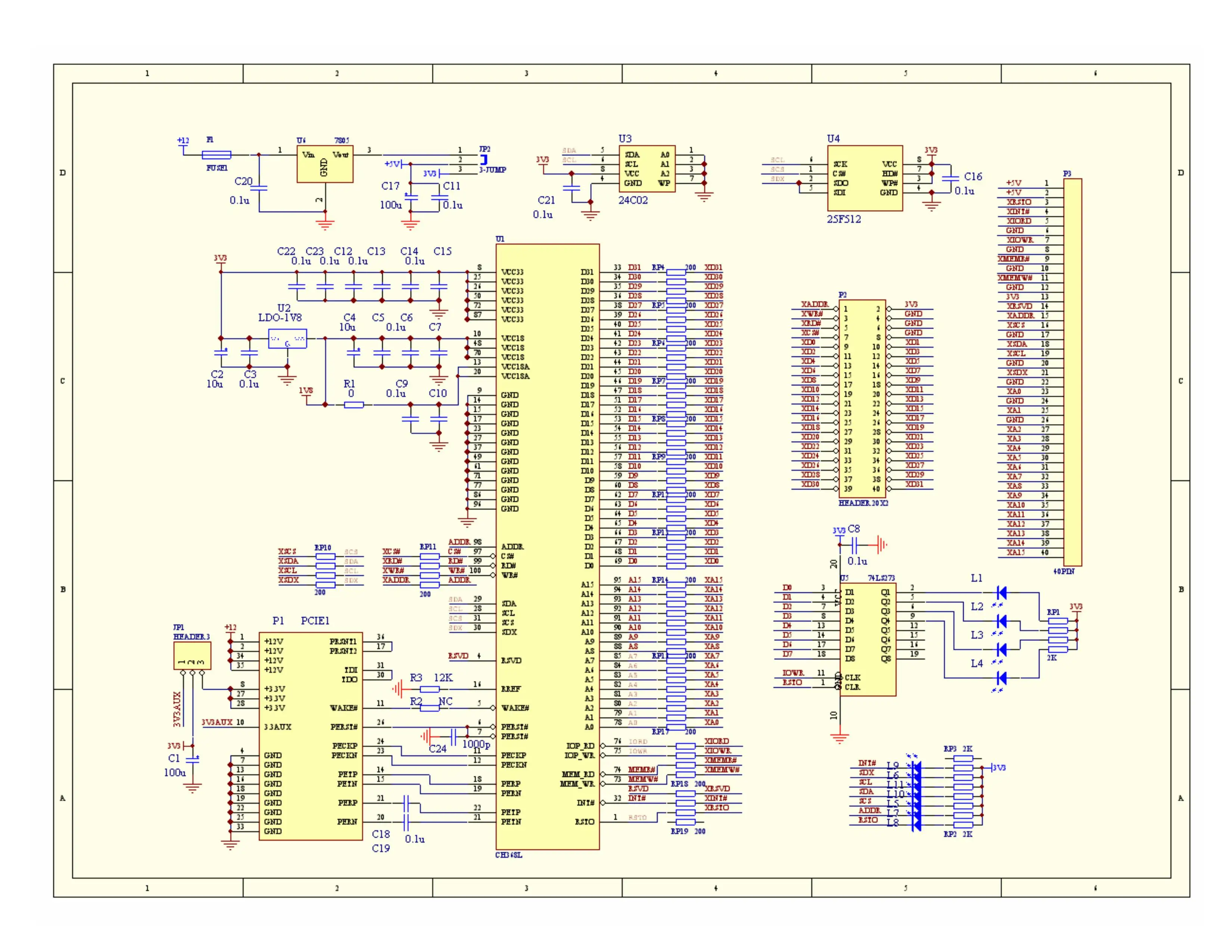Select the LDO-1V8 regulator label
1232x952 pixels.
[x=280, y=318]
